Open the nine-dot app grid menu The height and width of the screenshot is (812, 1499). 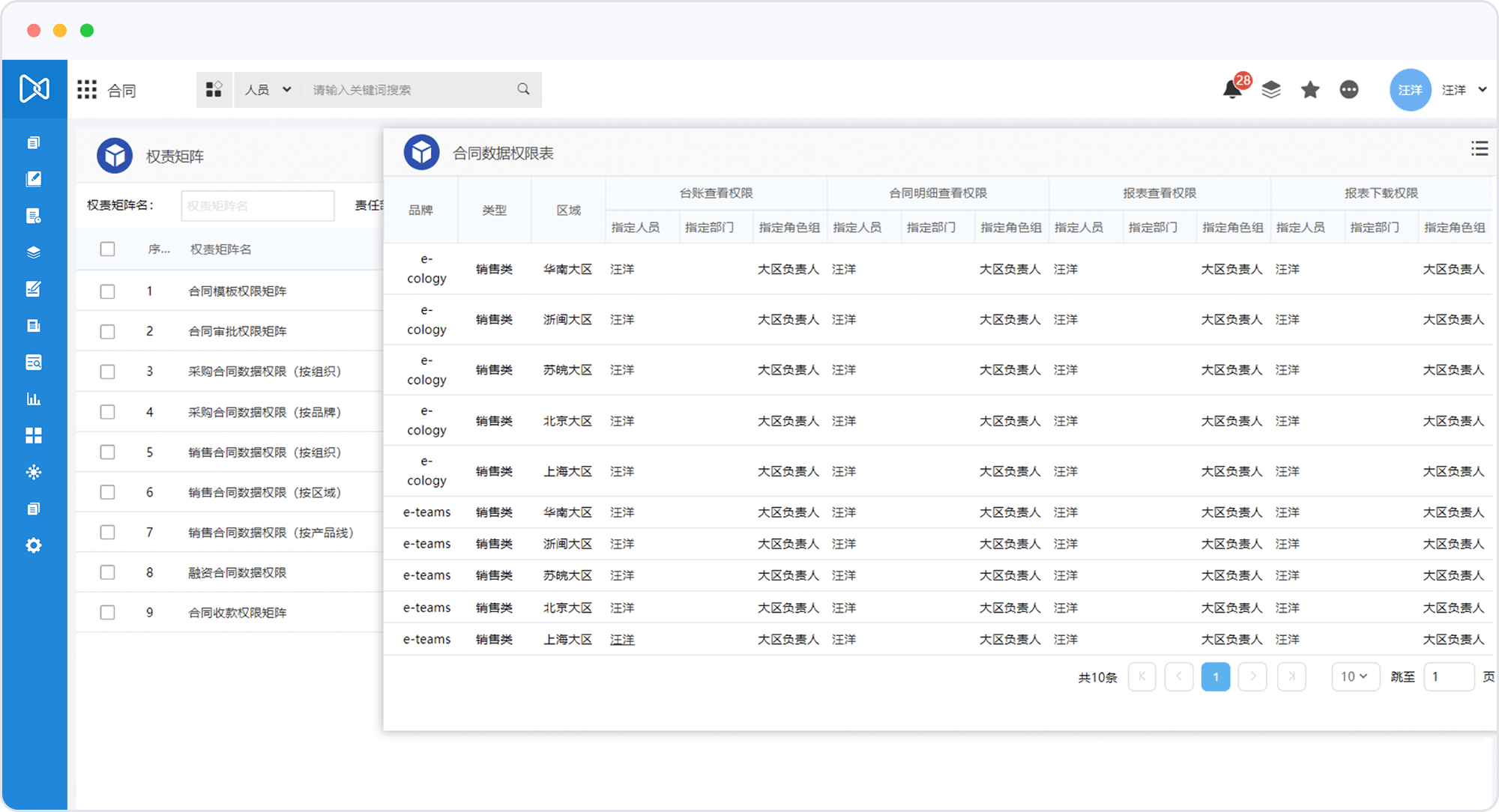87,90
